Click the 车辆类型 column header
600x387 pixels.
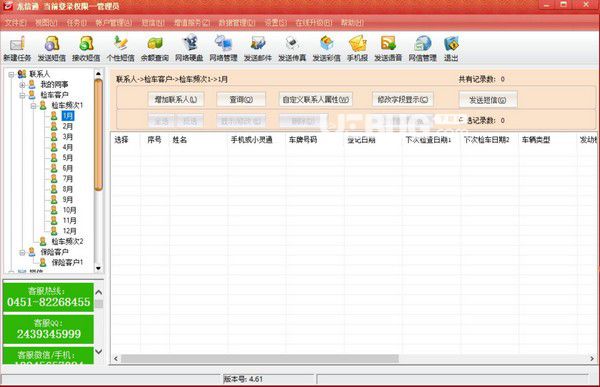click(x=548, y=140)
